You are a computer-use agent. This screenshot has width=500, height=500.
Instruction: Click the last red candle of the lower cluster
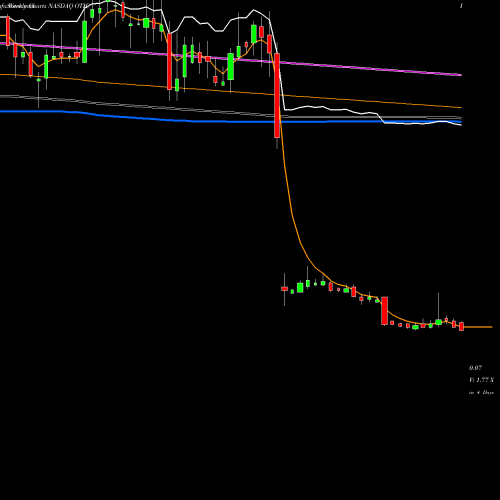tap(461, 326)
